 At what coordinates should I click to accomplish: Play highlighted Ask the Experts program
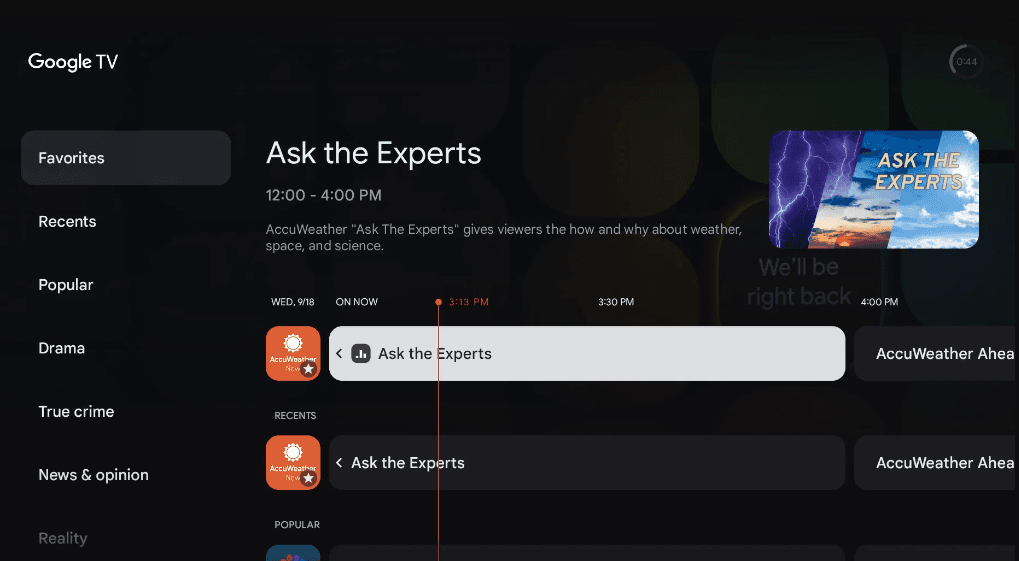tap(587, 353)
